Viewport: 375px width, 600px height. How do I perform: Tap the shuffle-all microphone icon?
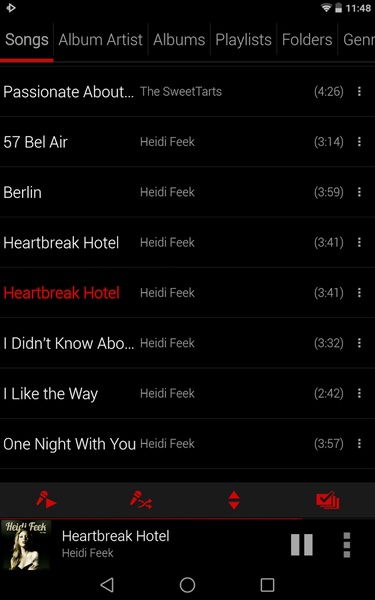[140, 500]
